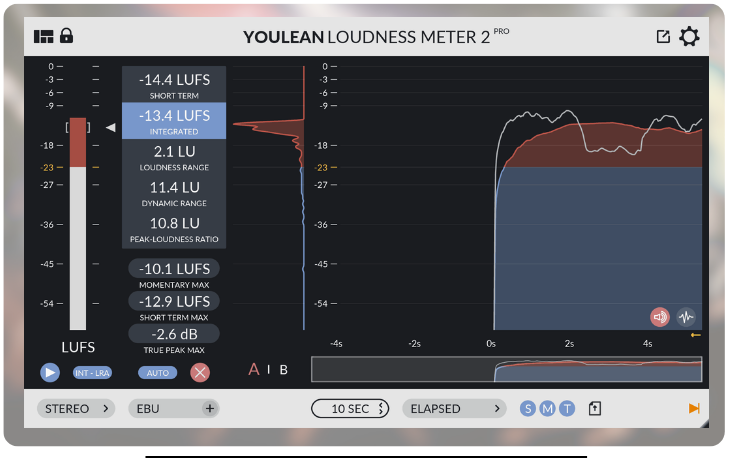Click the LUFS unit label under meter

[78, 347]
